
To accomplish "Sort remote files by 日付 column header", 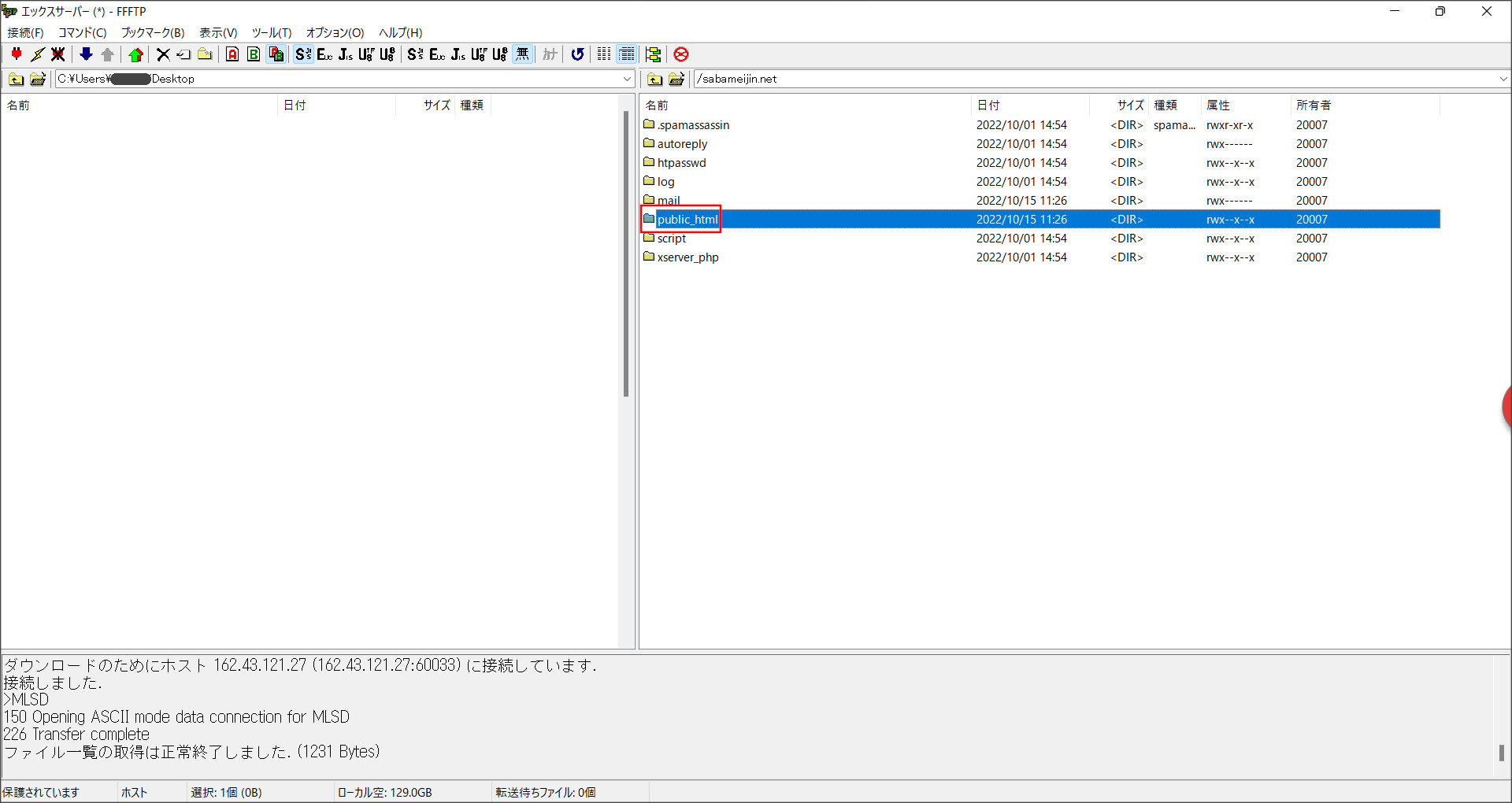I will click(988, 105).
